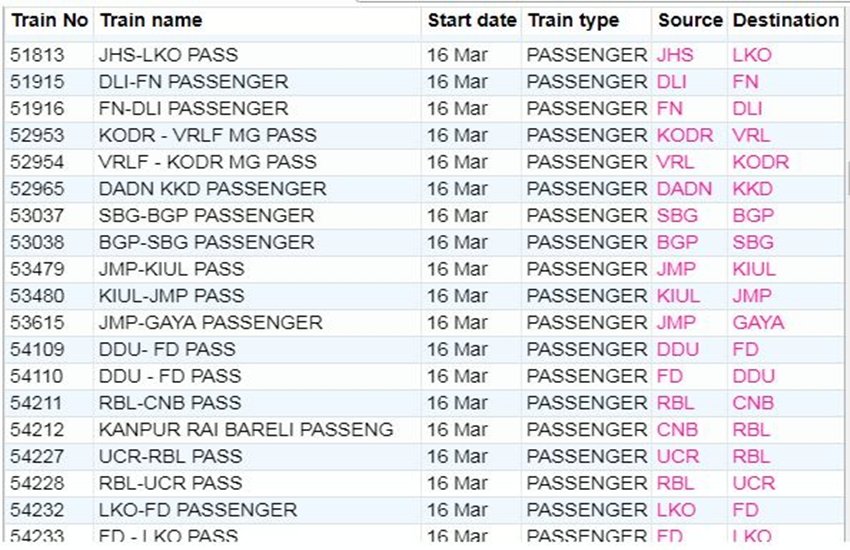The image size is (850, 550).
Task: Click source KIUL link for train 53480
Action: [x=678, y=296]
